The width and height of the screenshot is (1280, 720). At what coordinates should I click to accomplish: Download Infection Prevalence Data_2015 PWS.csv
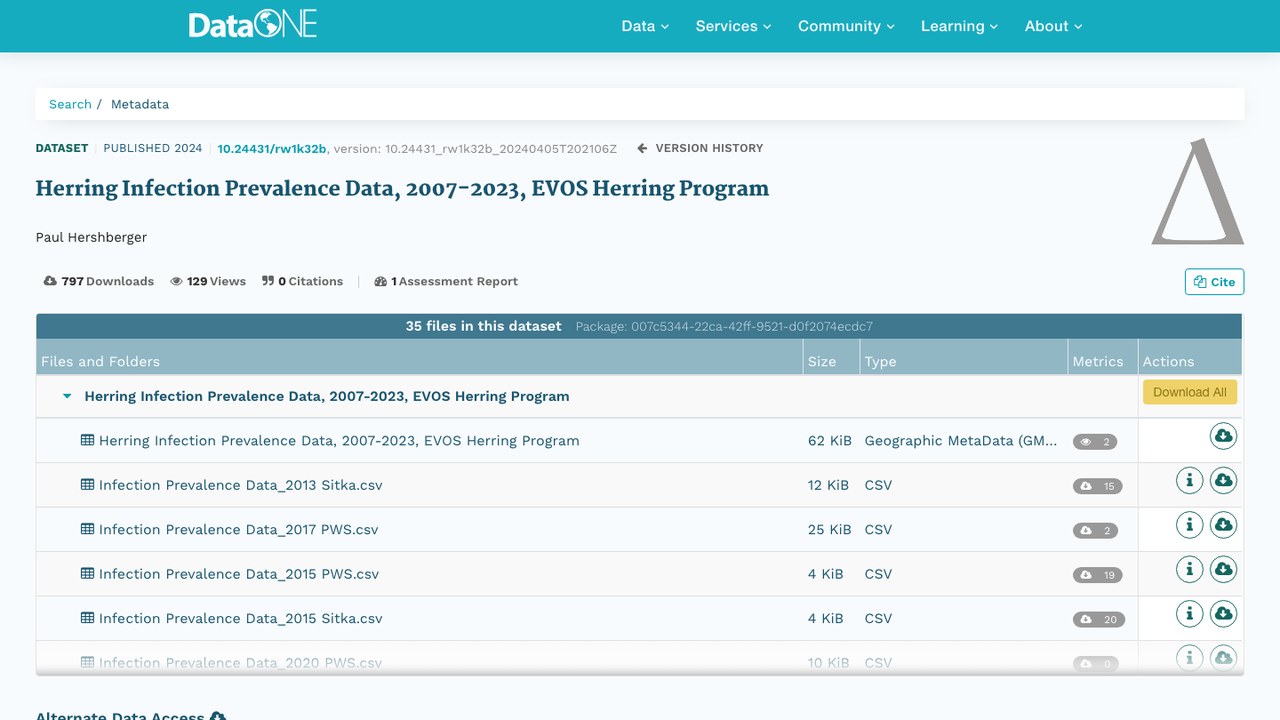click(x=1223, y=569)
